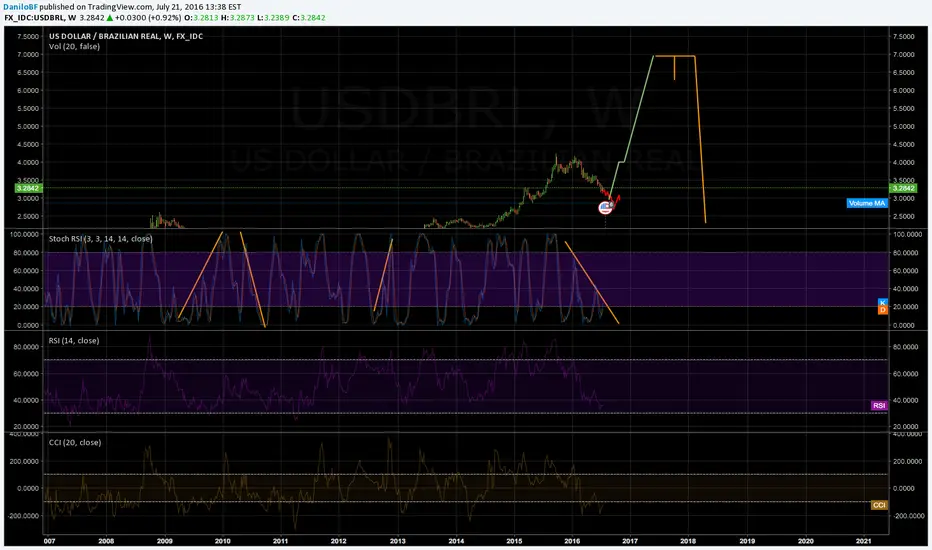
Task: Select the purple RSI tag on the price scale
Action: coord(879,406)
